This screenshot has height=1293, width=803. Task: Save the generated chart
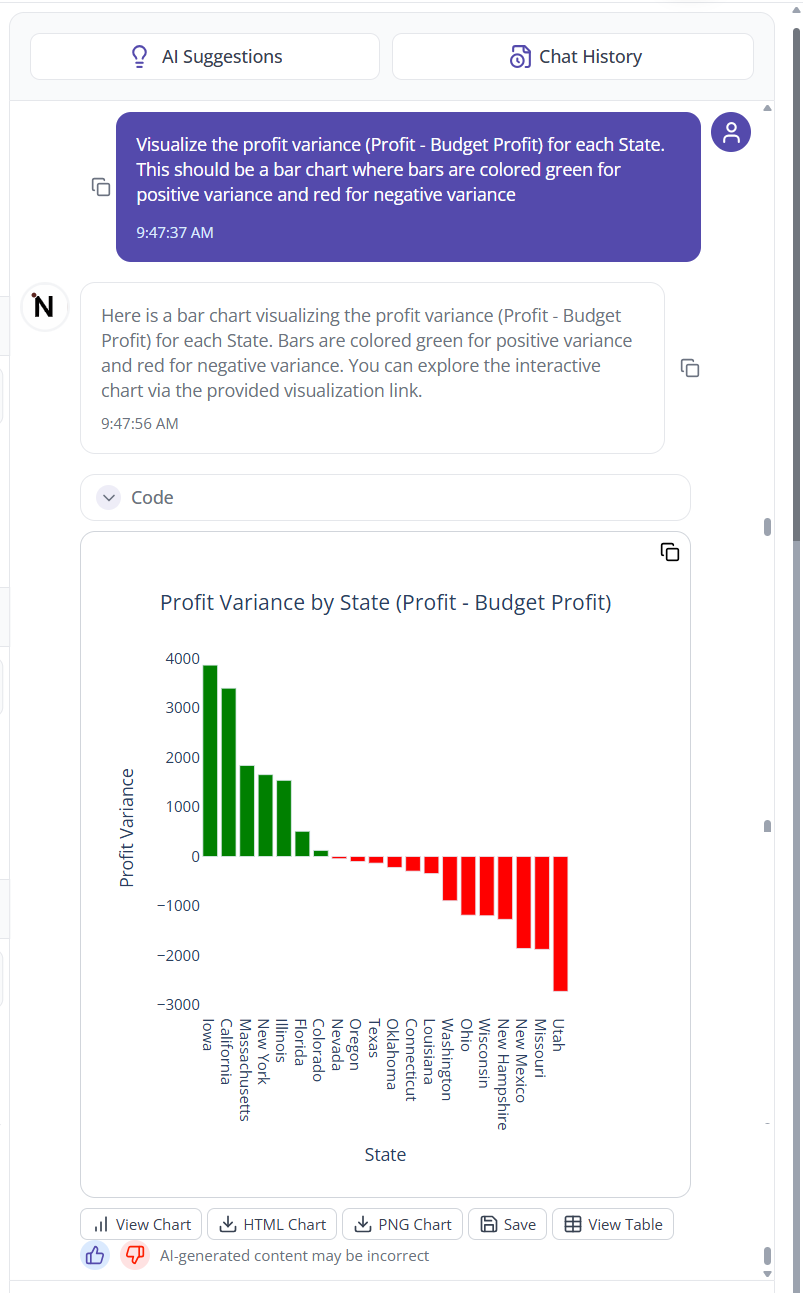click(507, 1224)
